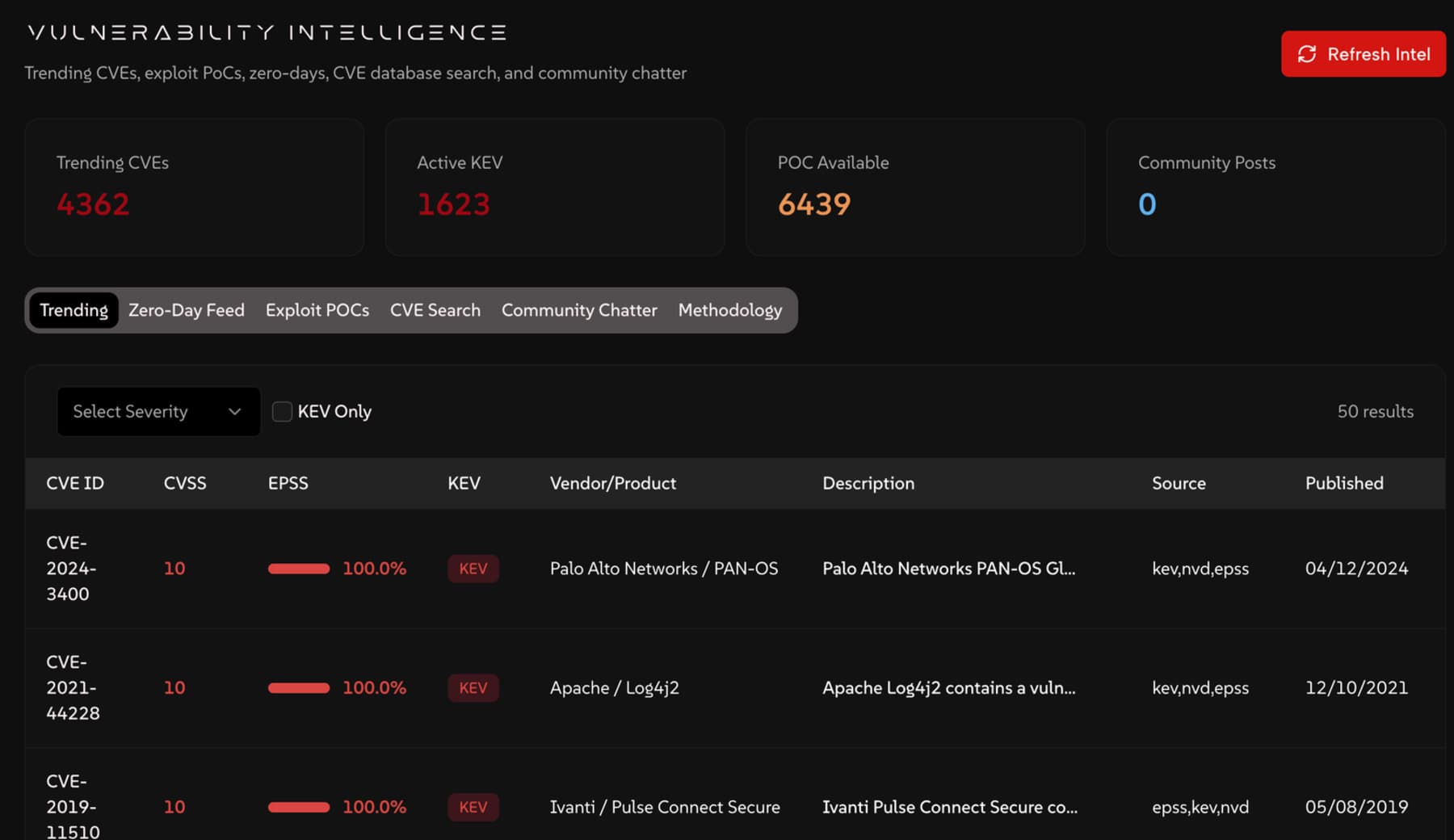
Task: Click the refresh arrows icon
Action: pos(1307,54)
